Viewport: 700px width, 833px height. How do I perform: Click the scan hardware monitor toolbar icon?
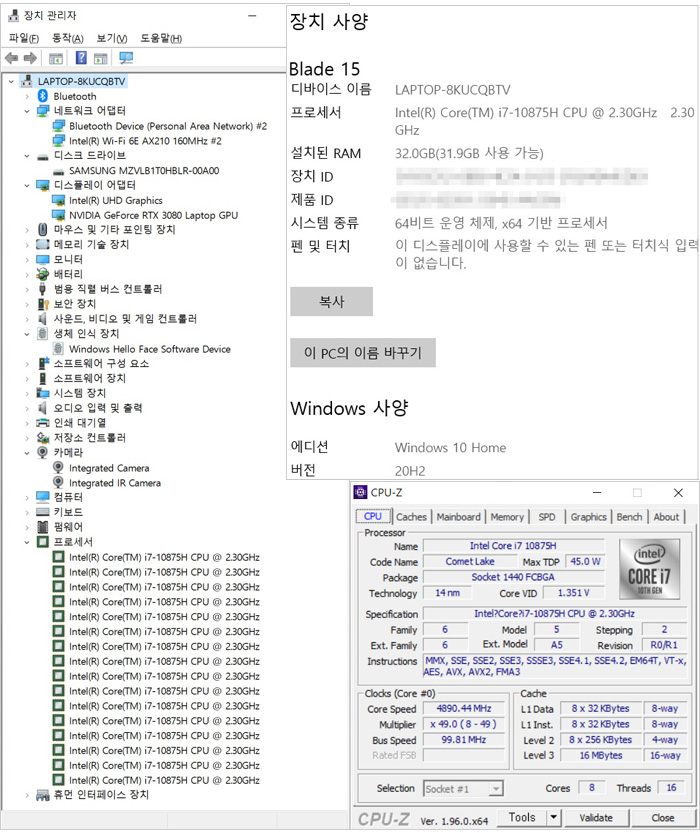[126, 58]
